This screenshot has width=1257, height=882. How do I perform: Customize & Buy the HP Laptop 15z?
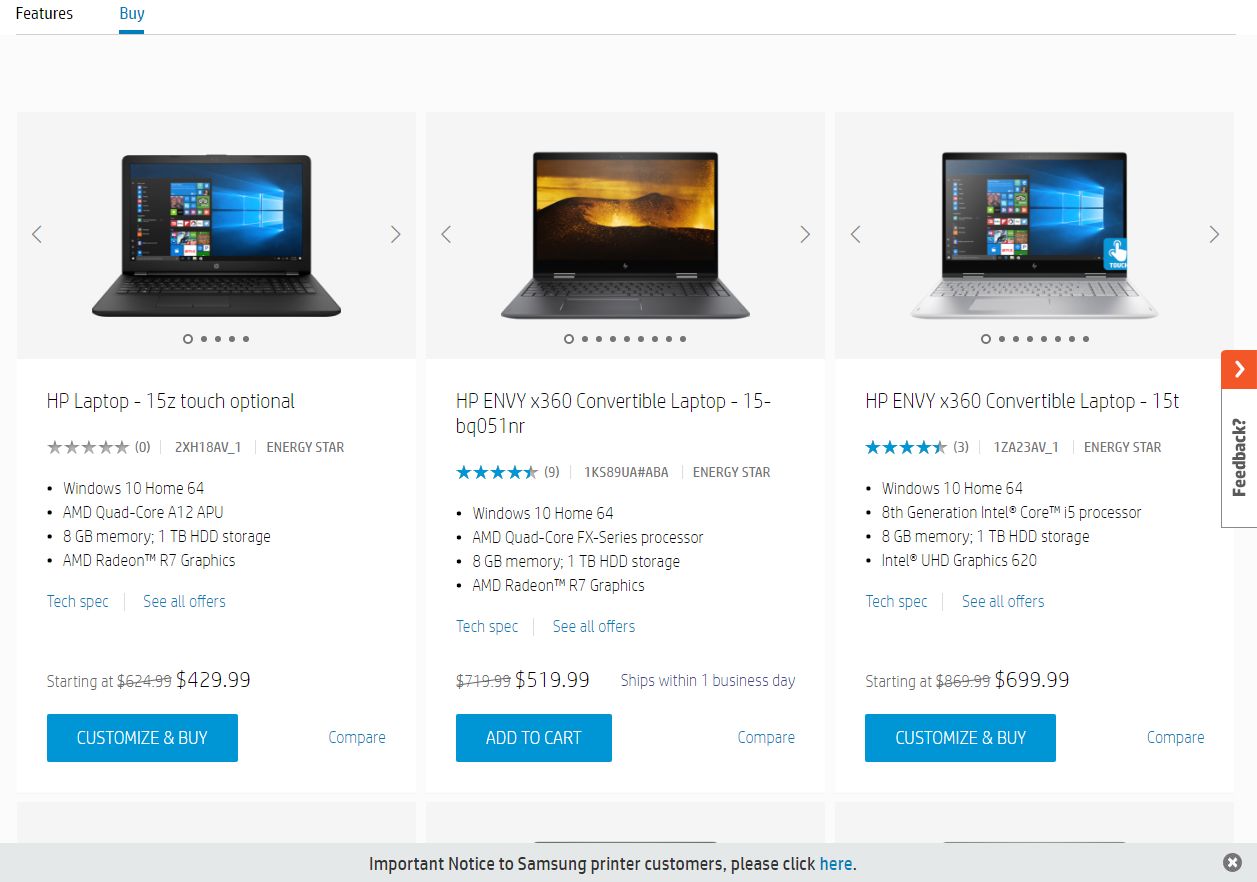tap(142, 738)
